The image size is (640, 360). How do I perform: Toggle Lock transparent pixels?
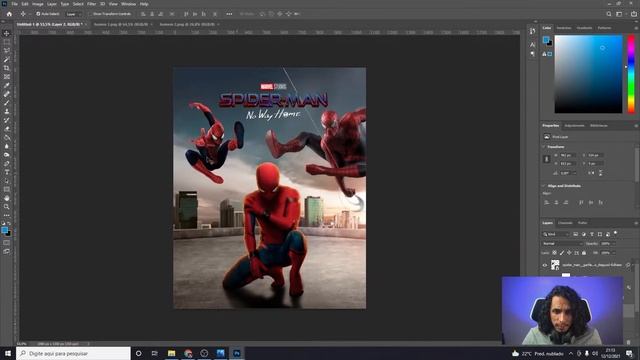pos(554,253)
